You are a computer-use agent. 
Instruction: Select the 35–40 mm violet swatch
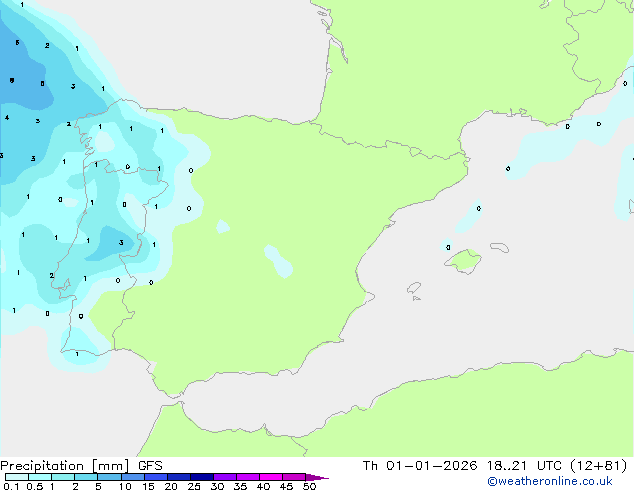click(248, 477)
